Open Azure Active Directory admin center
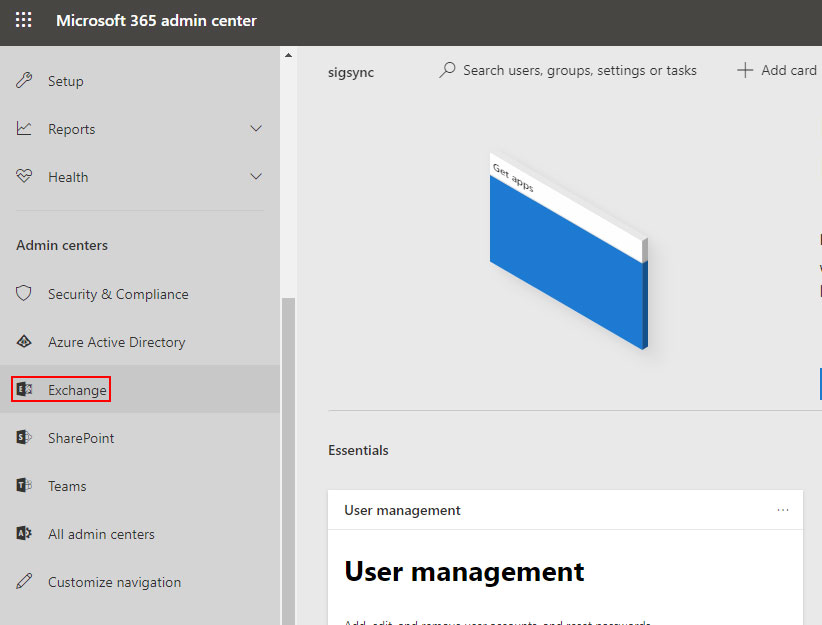 tap(140, 342)
